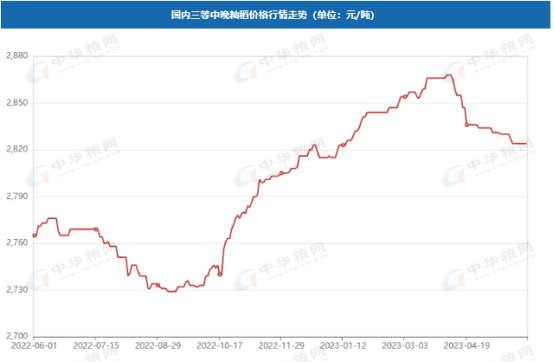554x362 pixels.
Task: Click the circle marker above 2023-03-03
Action: pyautogui.click(x=405, y=97)
